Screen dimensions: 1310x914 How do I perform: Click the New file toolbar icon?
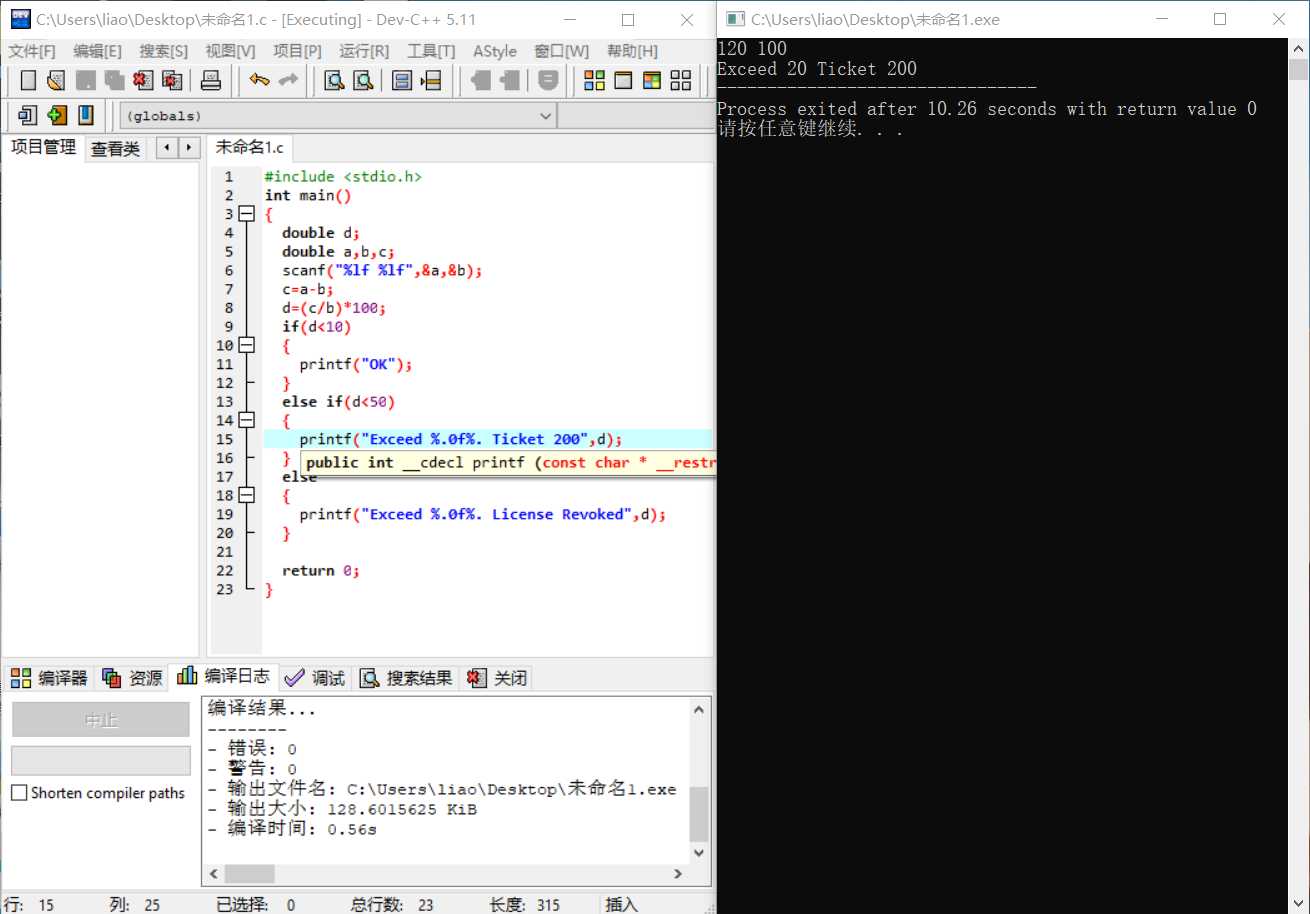click(x=28, y=80)
